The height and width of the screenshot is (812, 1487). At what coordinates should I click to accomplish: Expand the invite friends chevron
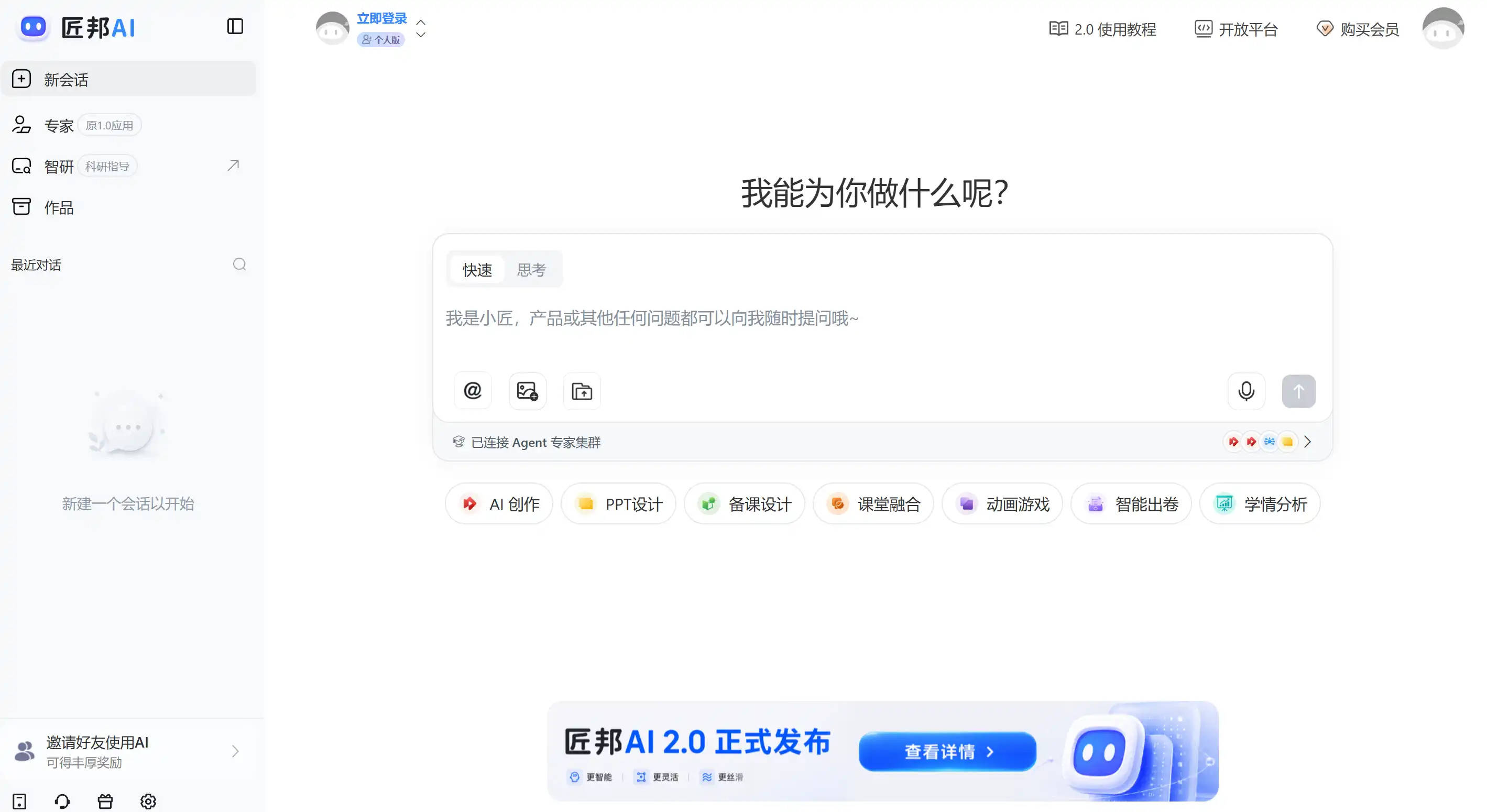[235, 751]
